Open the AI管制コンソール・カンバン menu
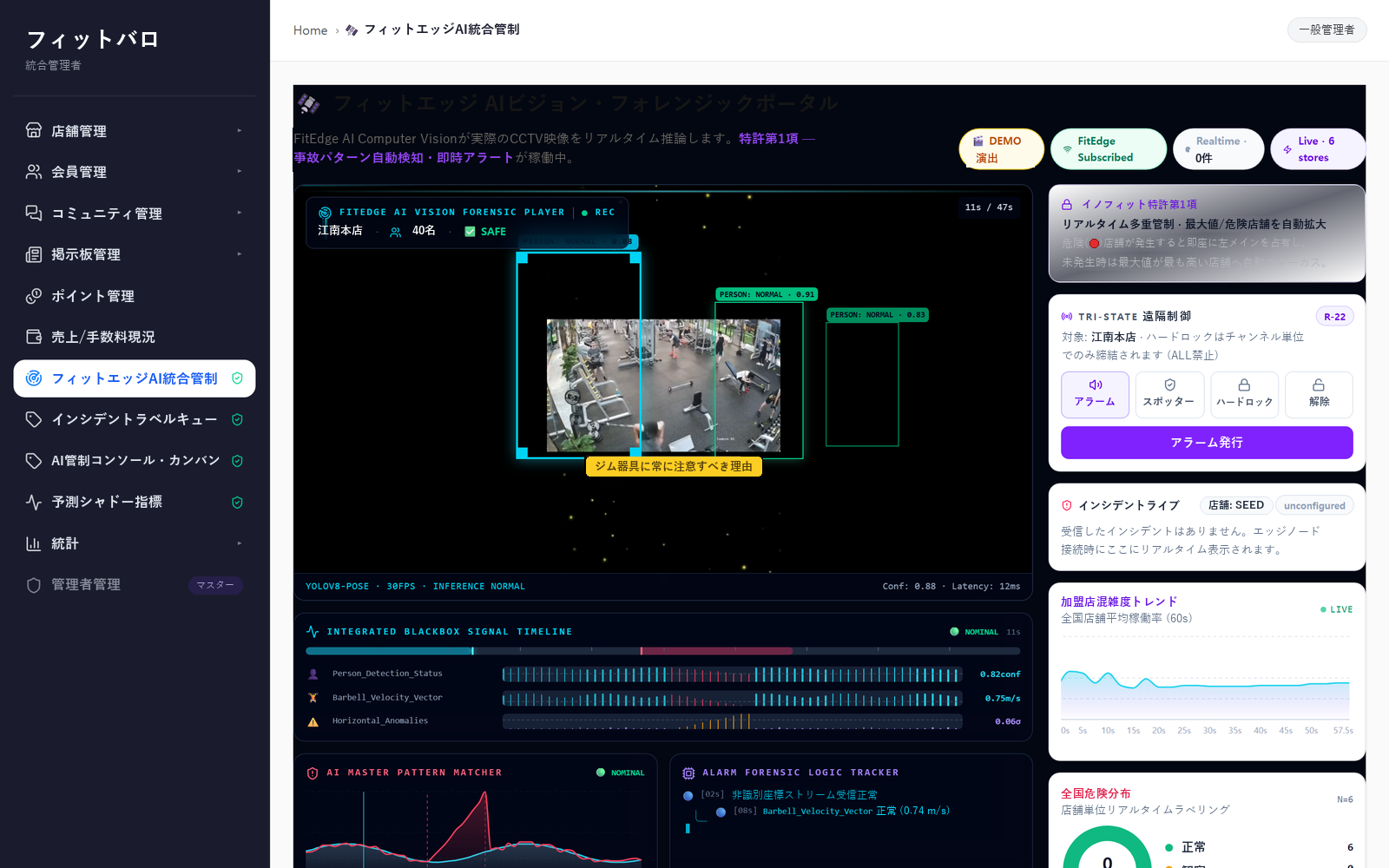The width and height of the screenshot is (1389, 868). 135,461
